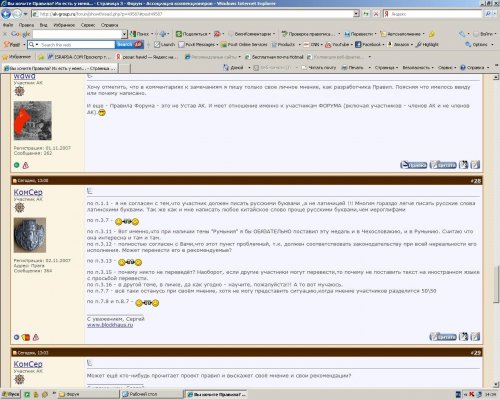This screenshot has height=400, width=500.
Task: Click the КонСер badge avatar in post #28
Action: pos(30,235)
